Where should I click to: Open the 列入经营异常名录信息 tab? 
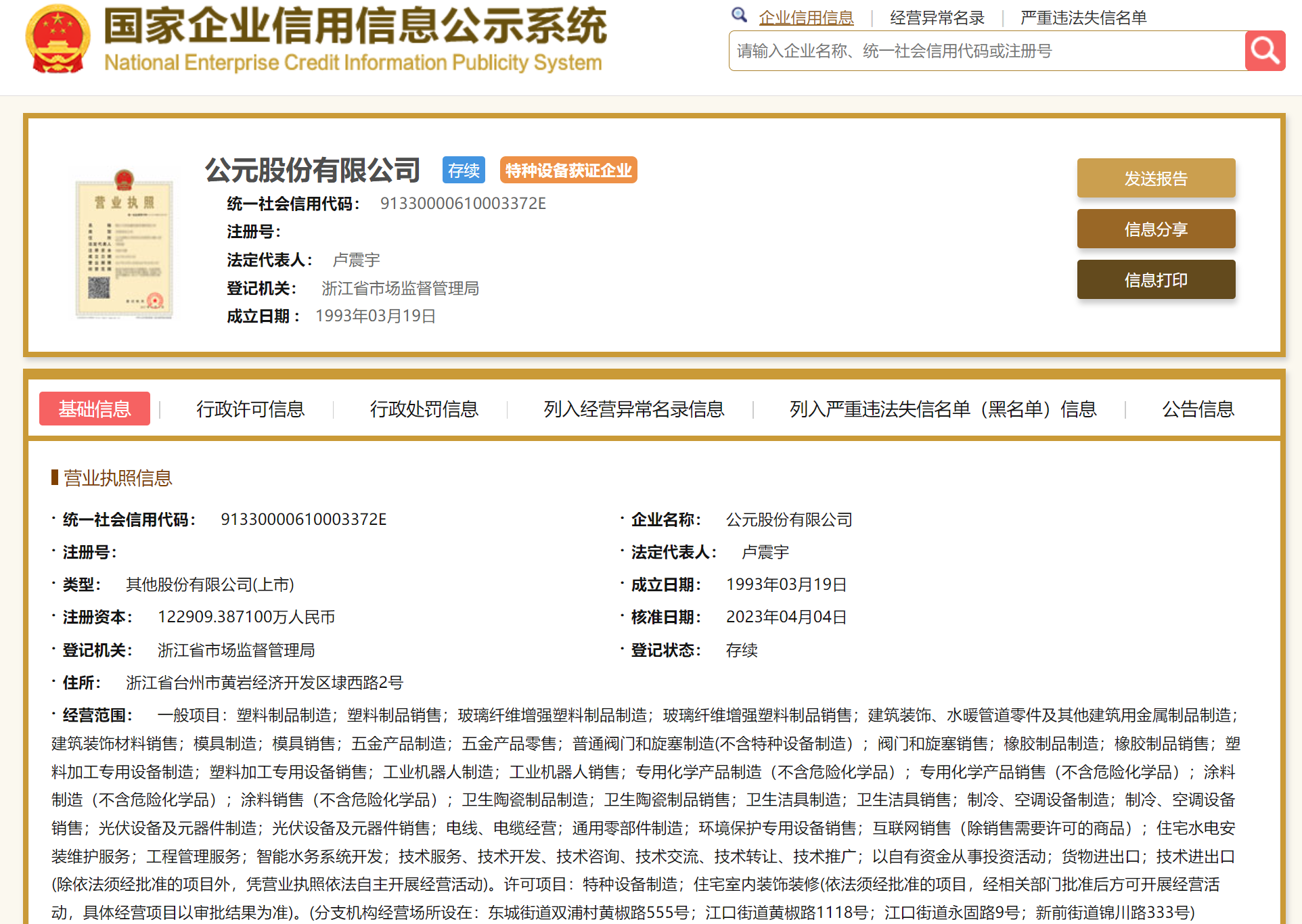click(633, 409)
